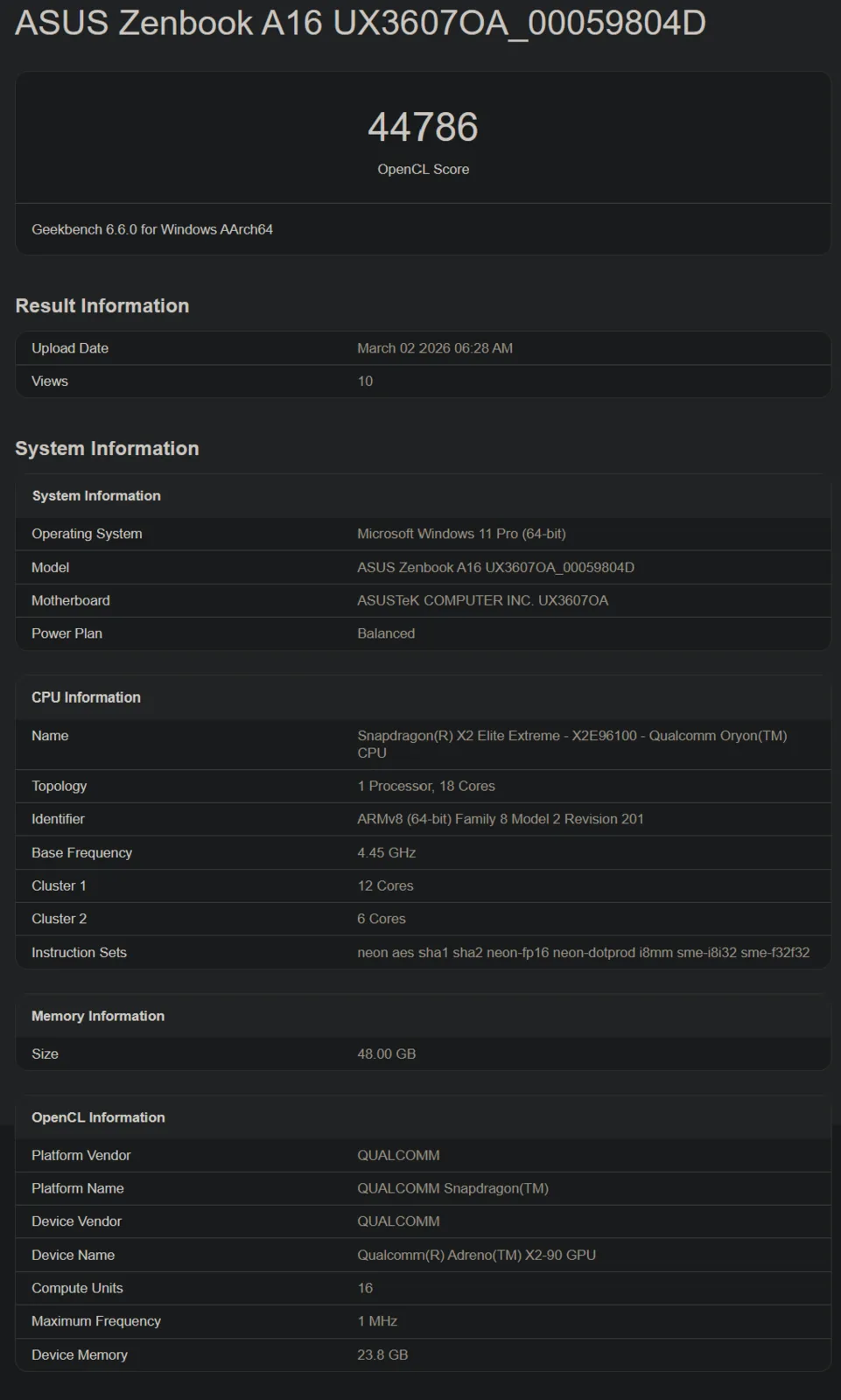Click the 1 Processor, 18 Cores topology value

pos(425,786)
